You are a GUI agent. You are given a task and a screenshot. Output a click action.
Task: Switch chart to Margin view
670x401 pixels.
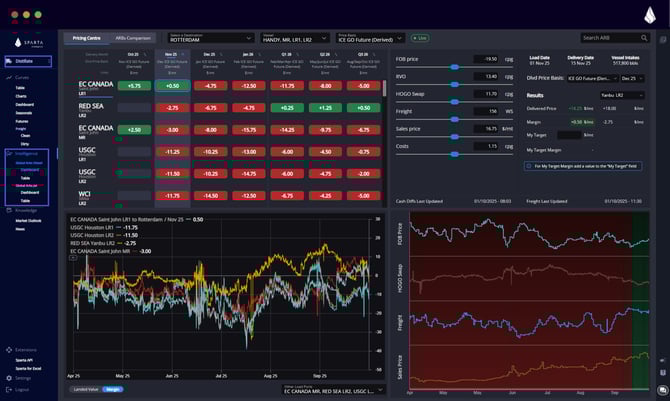tap(114, 389)
